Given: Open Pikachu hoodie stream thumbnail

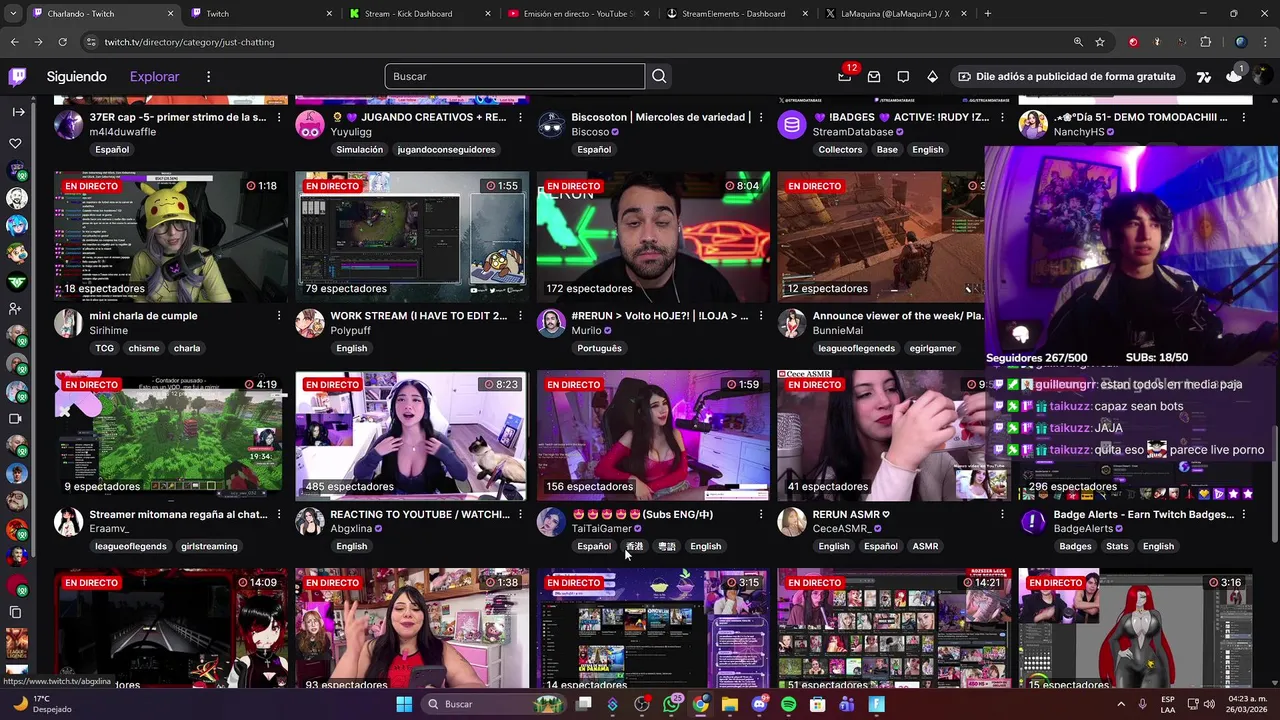Looking at the screenshot, I should point(171,237).
